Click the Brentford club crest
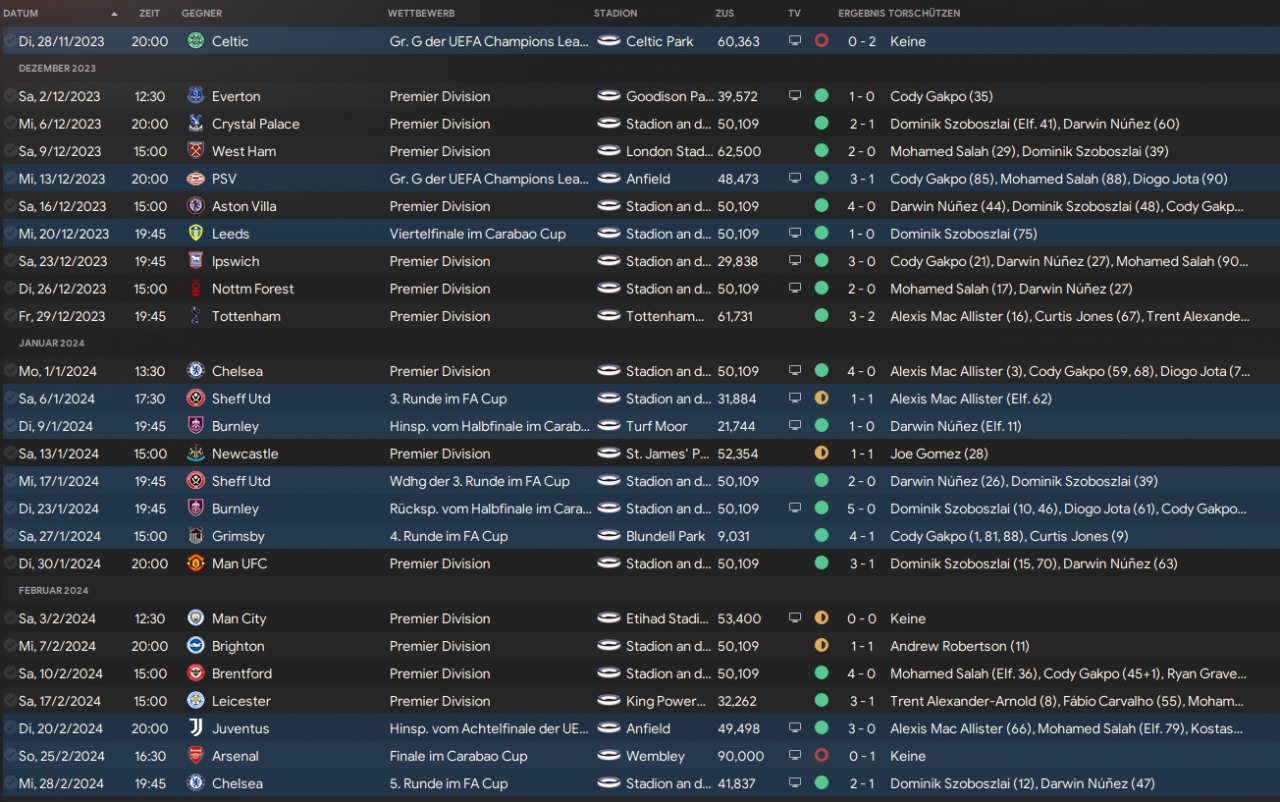Viewport: 1280px width, 802px height. click(195, 674)
